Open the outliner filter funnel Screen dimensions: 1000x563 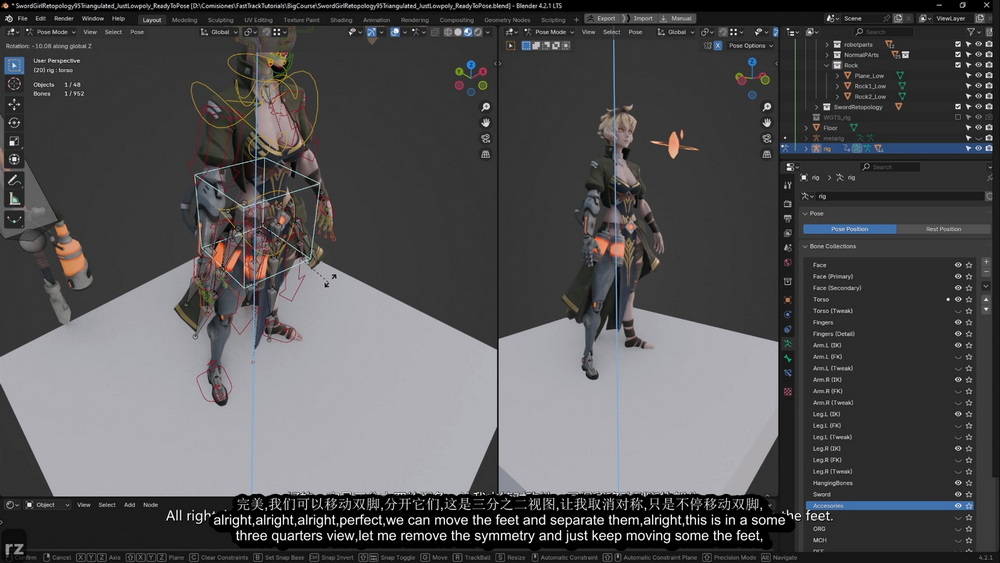[x=972, y=31]
